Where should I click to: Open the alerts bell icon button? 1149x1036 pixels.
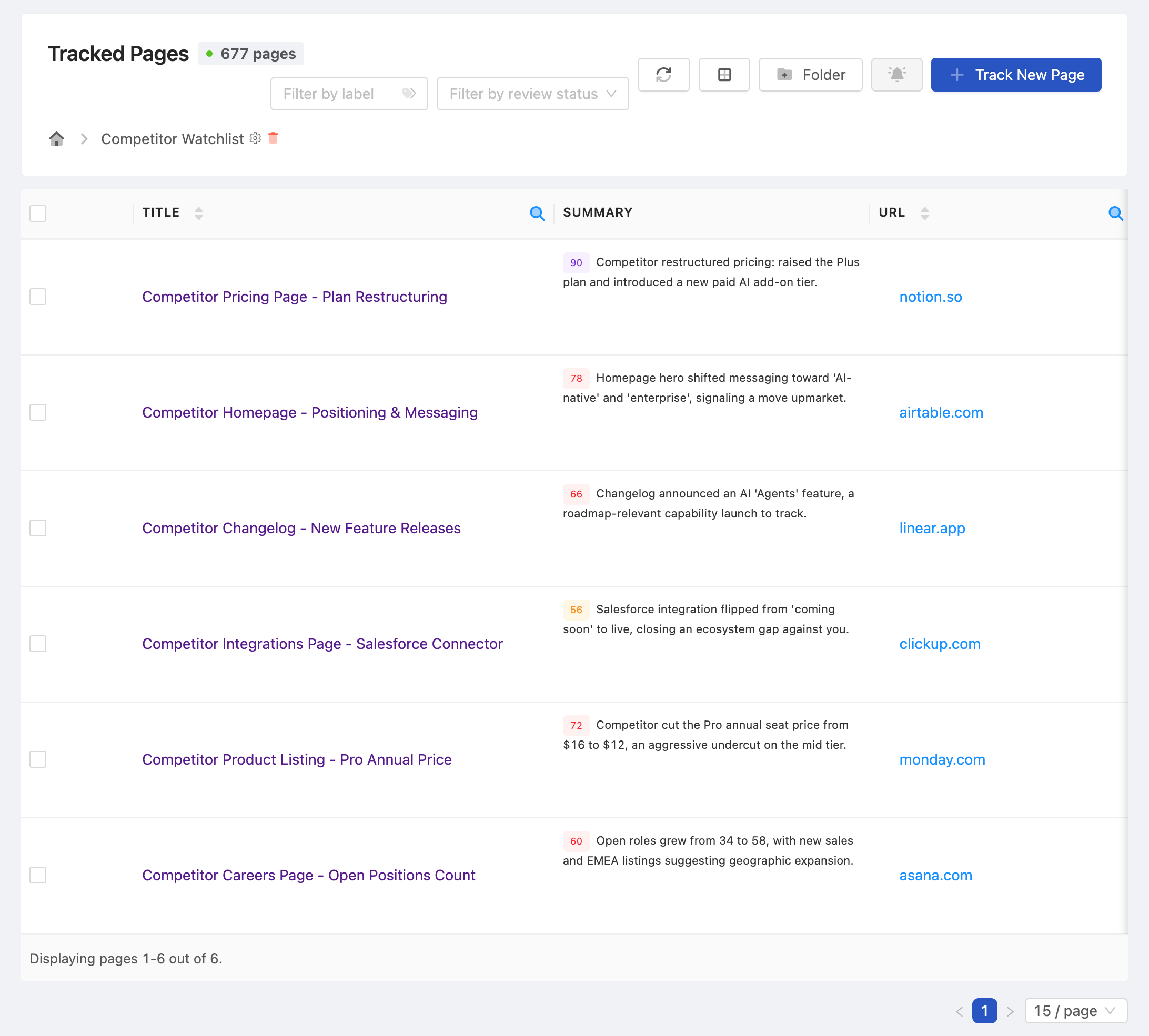(896, 75)
